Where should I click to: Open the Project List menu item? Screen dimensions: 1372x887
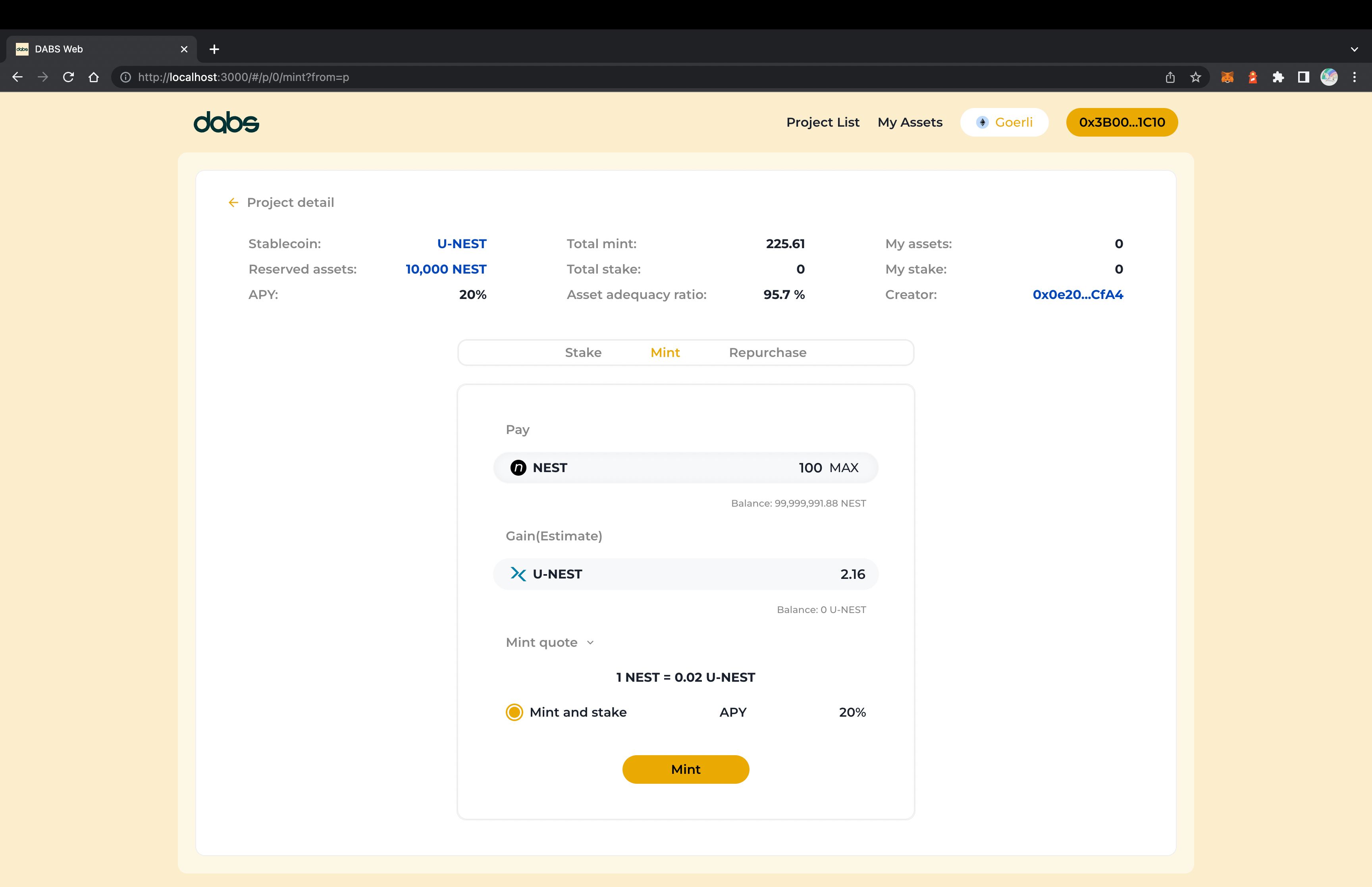[x=823, y=122]
